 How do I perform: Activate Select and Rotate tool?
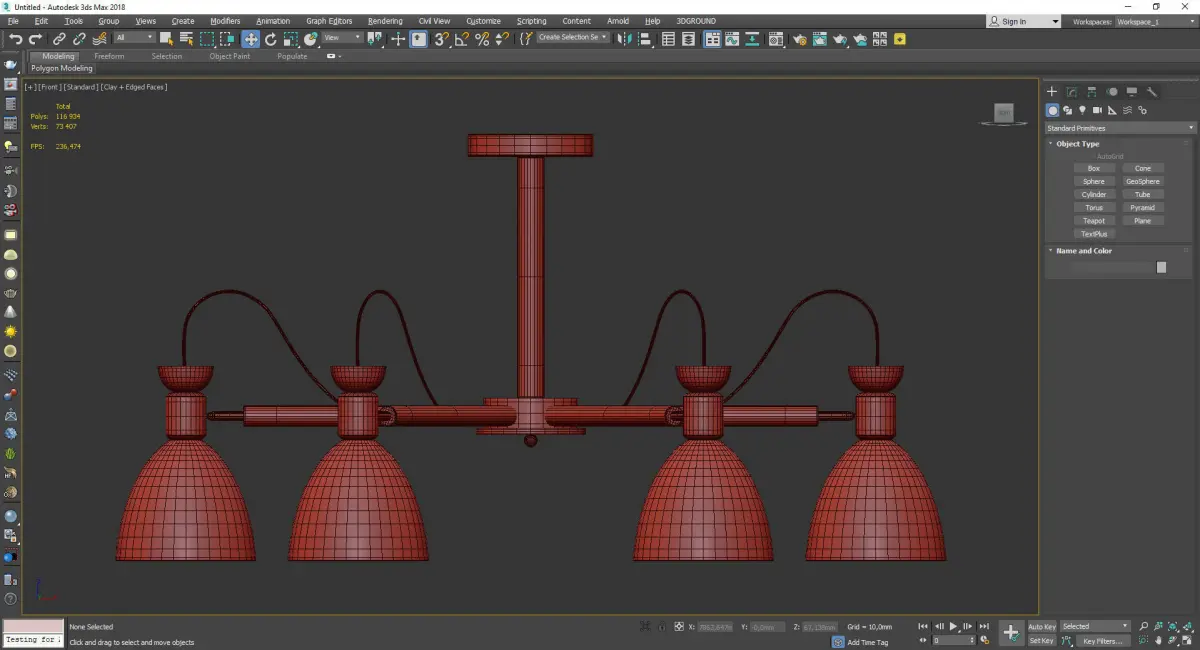(270, 39)
